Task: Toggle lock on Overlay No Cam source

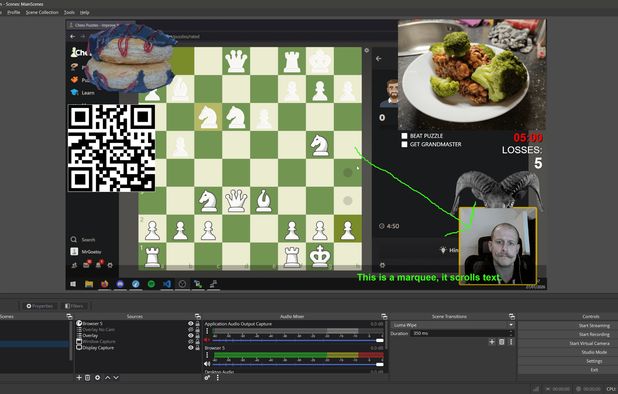Action: click(x=197, y=329)
